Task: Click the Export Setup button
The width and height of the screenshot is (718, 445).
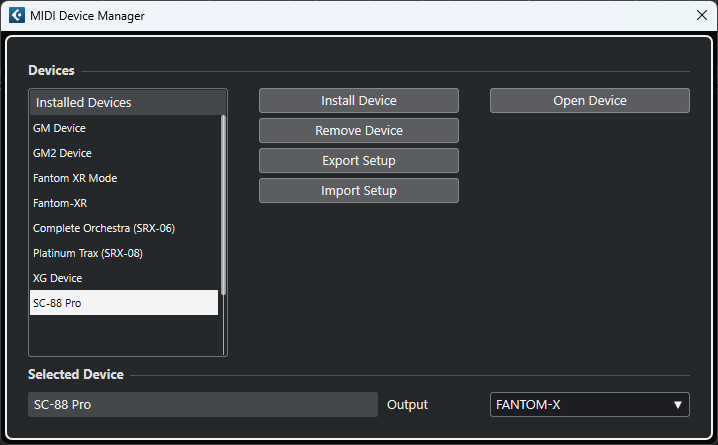Action: pyautogui.click(x=359, y=161)
